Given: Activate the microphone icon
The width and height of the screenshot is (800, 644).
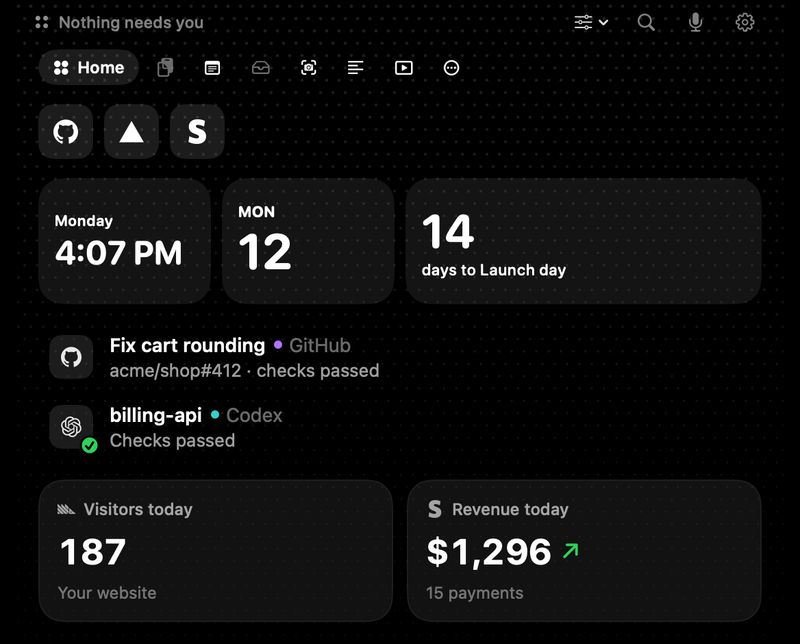Looking at the screenshot, I should pos(695,22).
